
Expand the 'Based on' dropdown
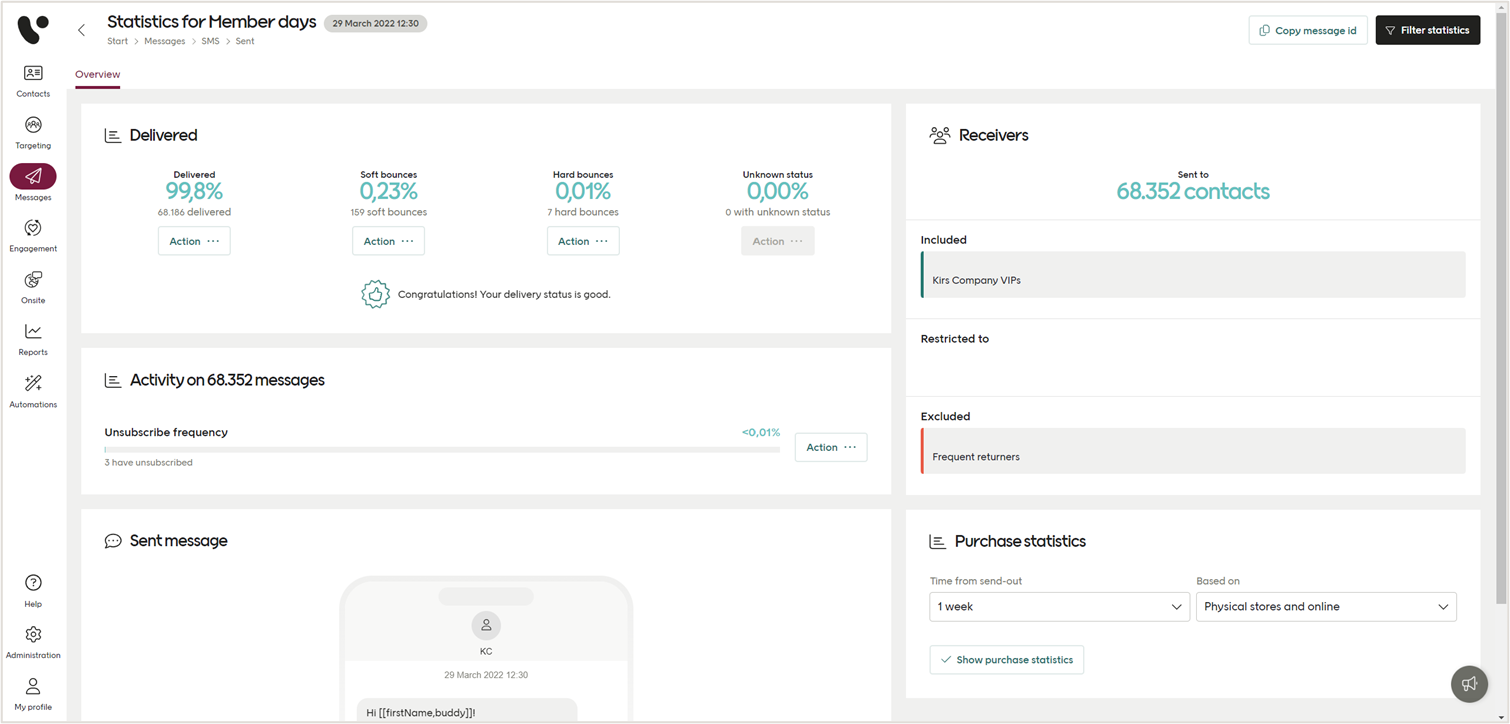point(1325,607)
